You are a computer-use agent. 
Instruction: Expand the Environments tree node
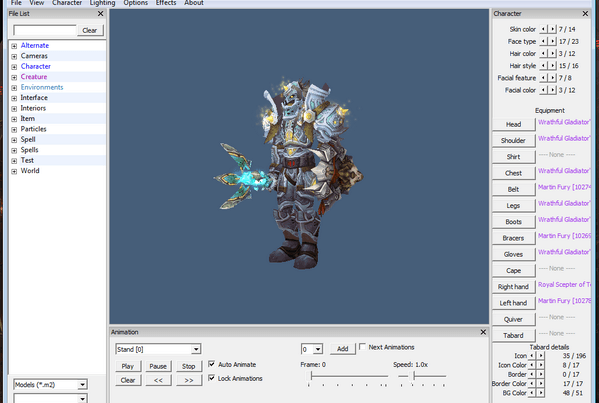14,88
